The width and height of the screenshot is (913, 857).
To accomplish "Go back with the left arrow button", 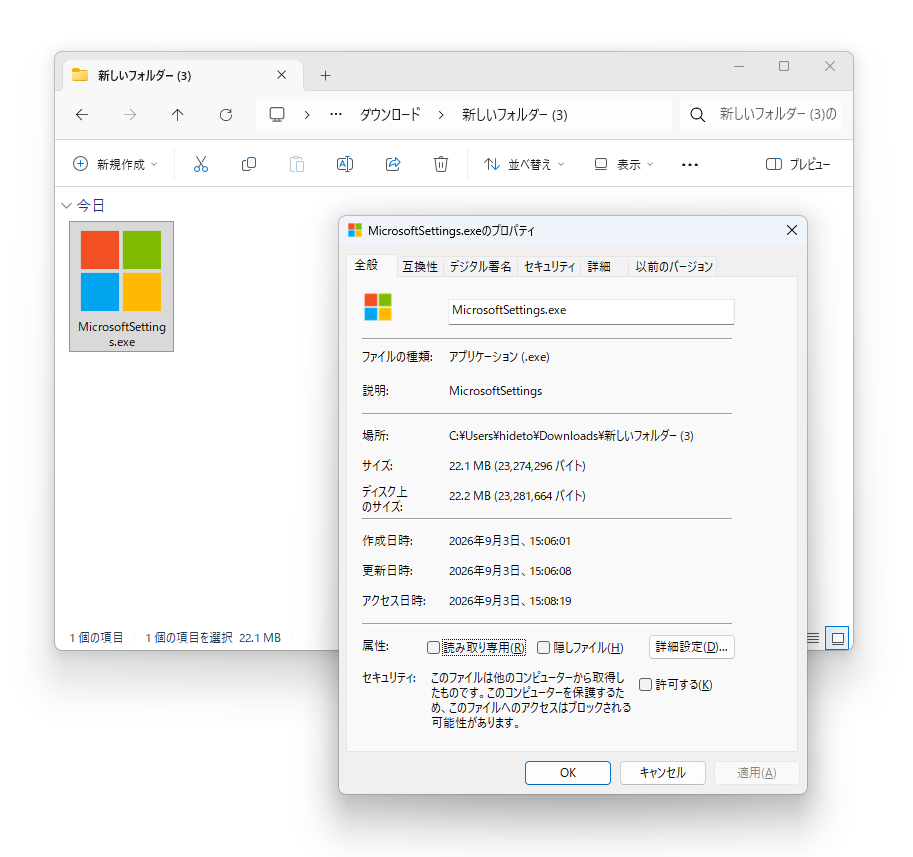I will coord(82,115).
